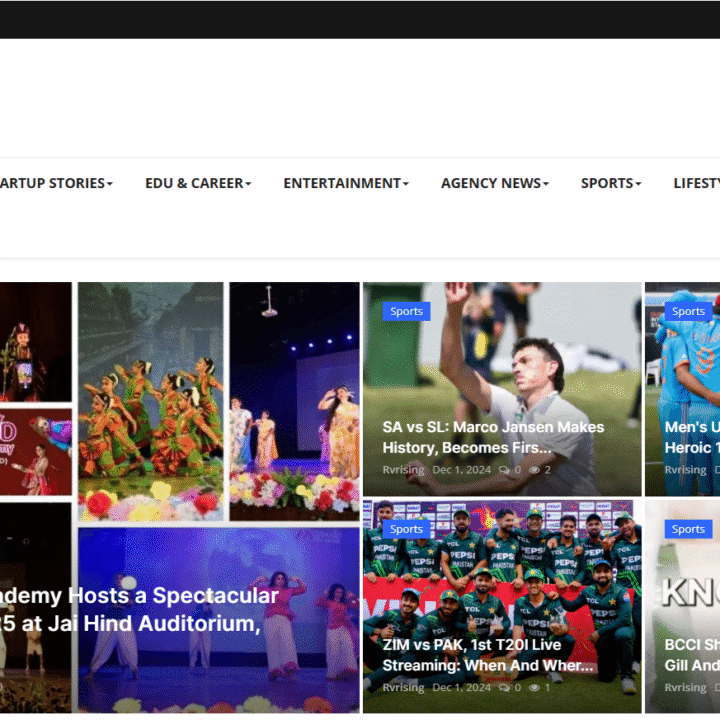Open the Jai Hind Auditorium event headline
Viewport: 720px width, 720px height.
click(140, 610)
